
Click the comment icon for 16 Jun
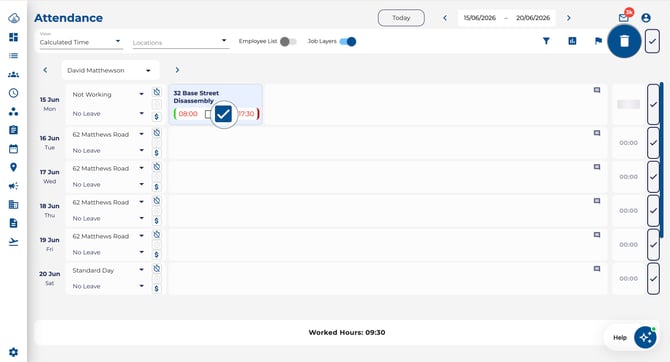(597, 133)
